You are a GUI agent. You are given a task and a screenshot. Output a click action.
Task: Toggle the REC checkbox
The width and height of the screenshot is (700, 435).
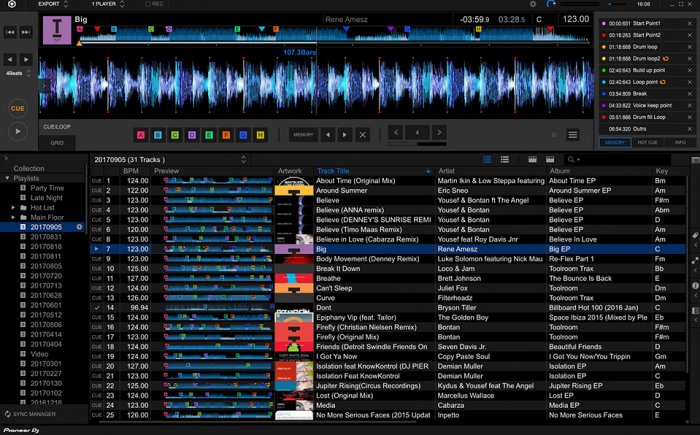pos(147,4)
